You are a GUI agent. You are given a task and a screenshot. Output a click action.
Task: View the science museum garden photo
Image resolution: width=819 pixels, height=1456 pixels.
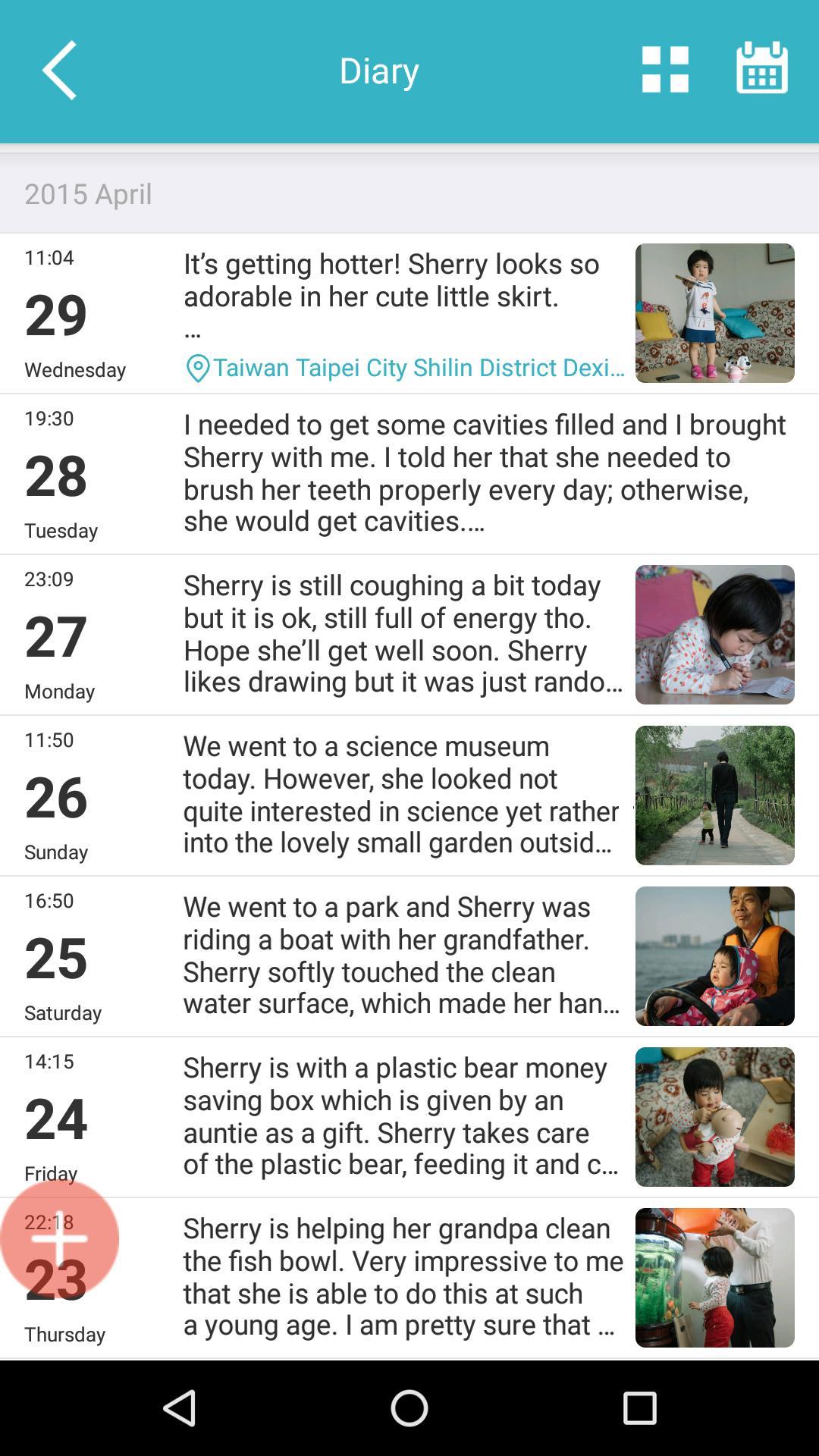715,795
